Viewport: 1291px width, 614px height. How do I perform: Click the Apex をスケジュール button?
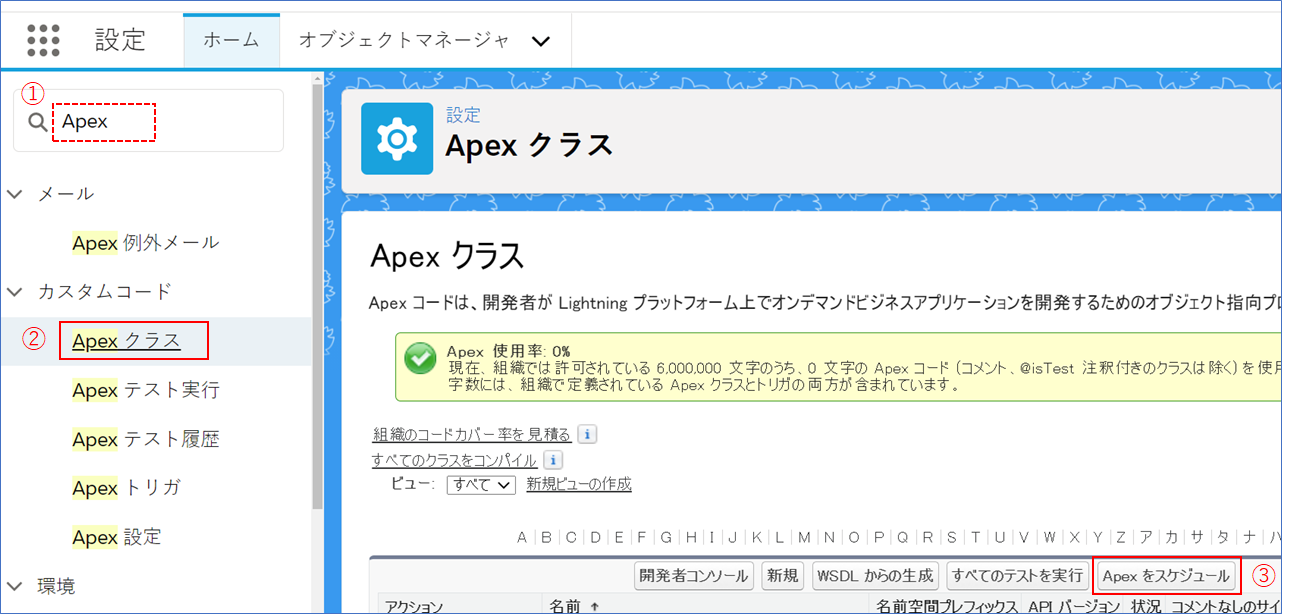(x=1166, y=576)
